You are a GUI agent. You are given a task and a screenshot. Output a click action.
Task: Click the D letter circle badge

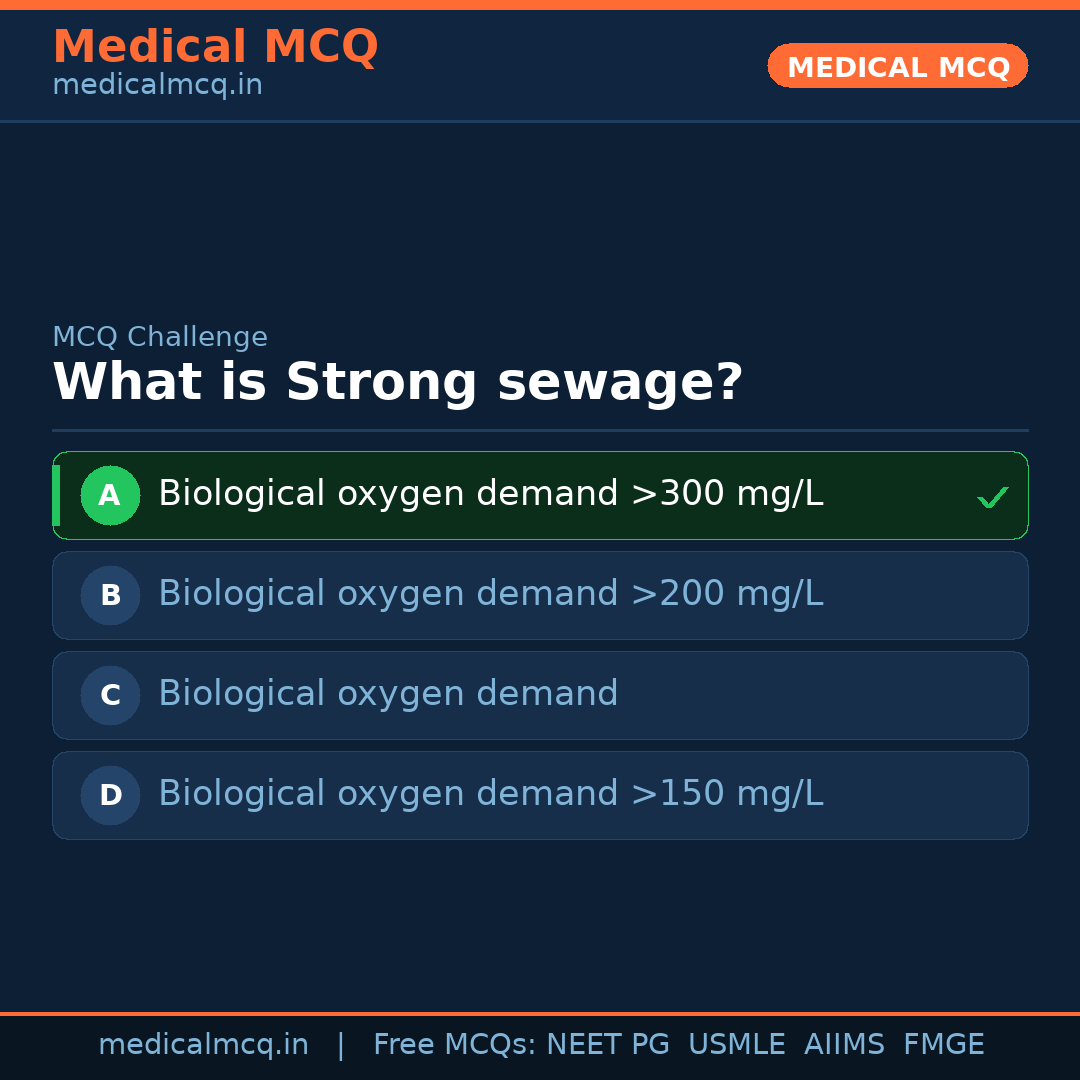point(110,796)
